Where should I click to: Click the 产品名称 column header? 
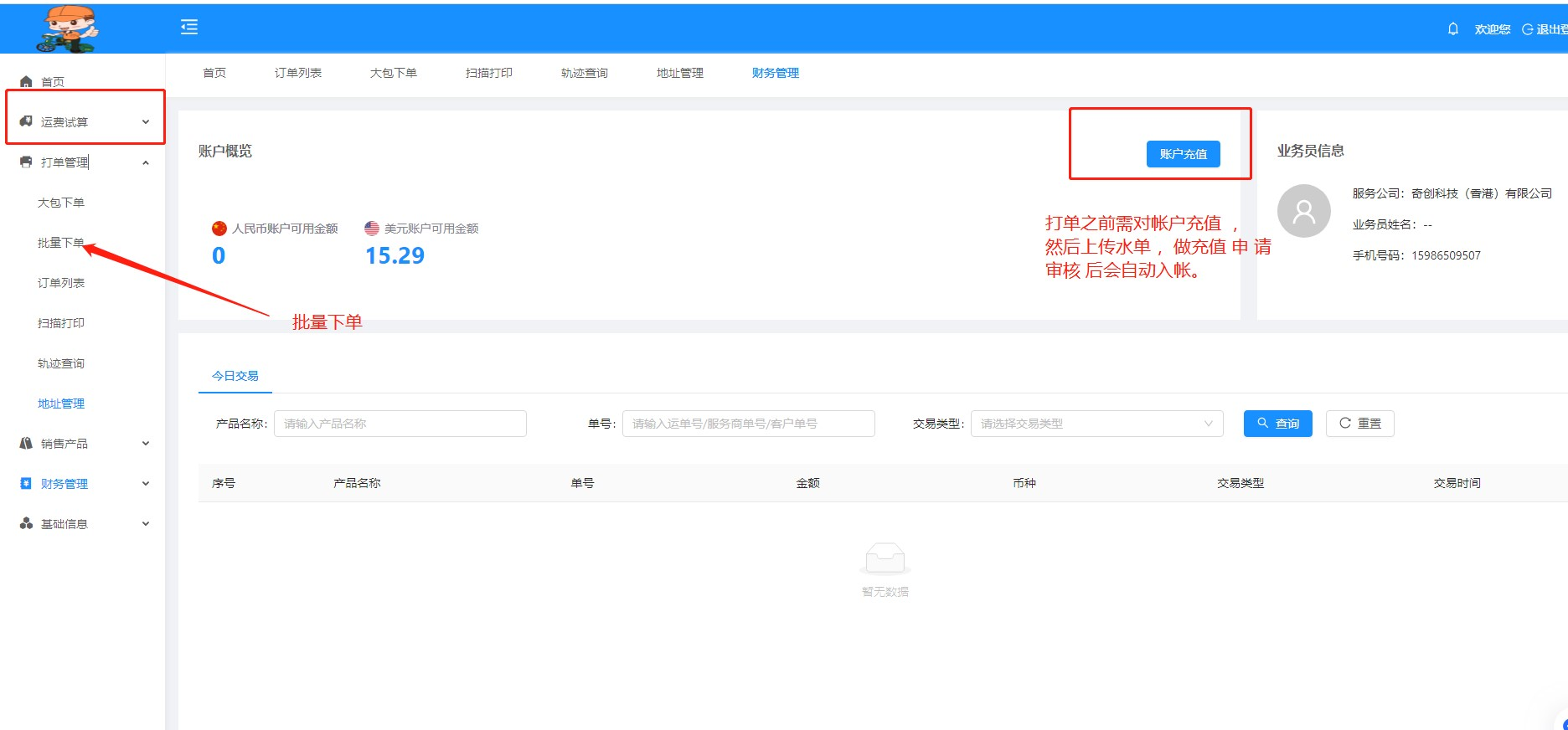pos(357,483)
